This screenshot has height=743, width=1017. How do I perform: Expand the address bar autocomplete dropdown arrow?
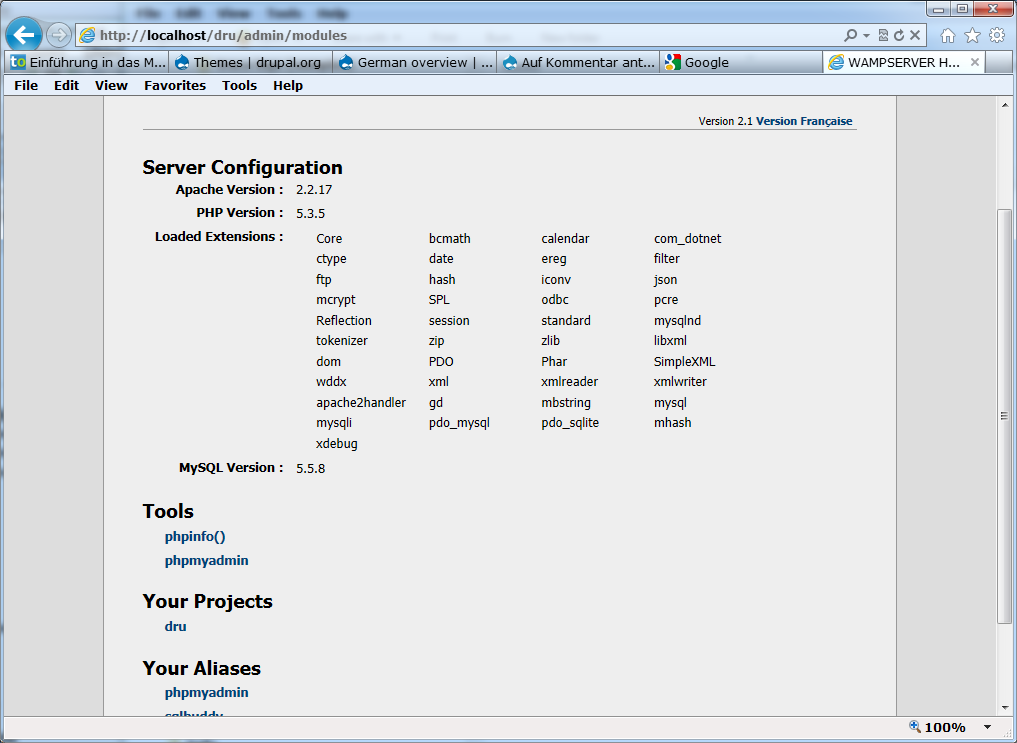click(866, 35)
